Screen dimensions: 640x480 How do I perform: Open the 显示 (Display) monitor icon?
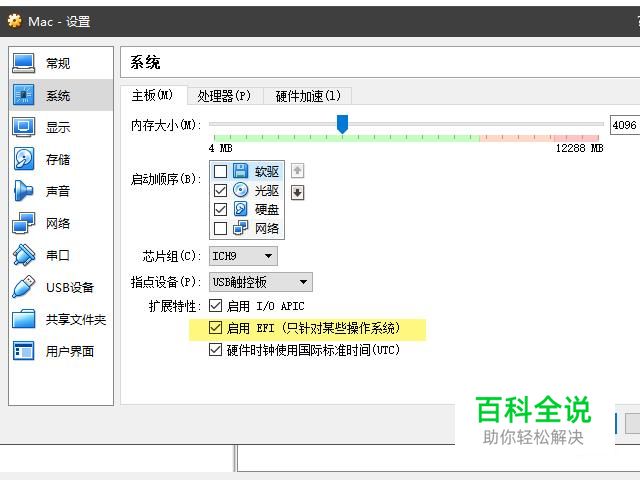[23, 127]
